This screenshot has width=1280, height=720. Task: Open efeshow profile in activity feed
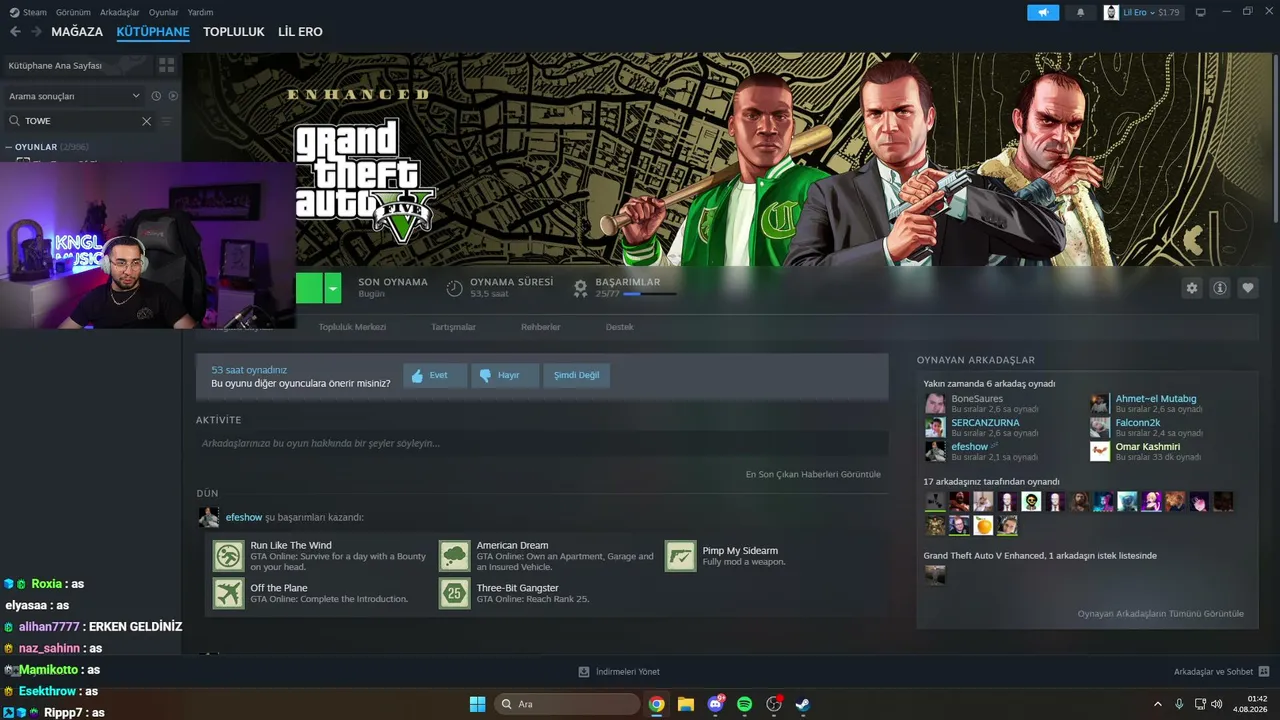[x=244, y=518]
